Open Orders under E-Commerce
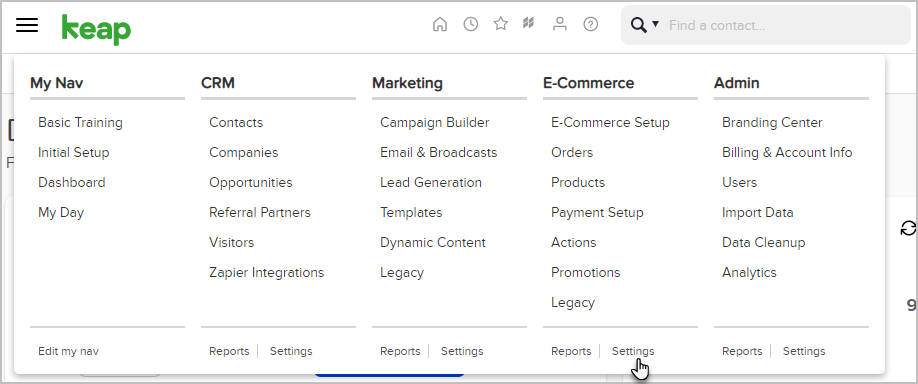The image size is (918, 384). tap(572, 152)
